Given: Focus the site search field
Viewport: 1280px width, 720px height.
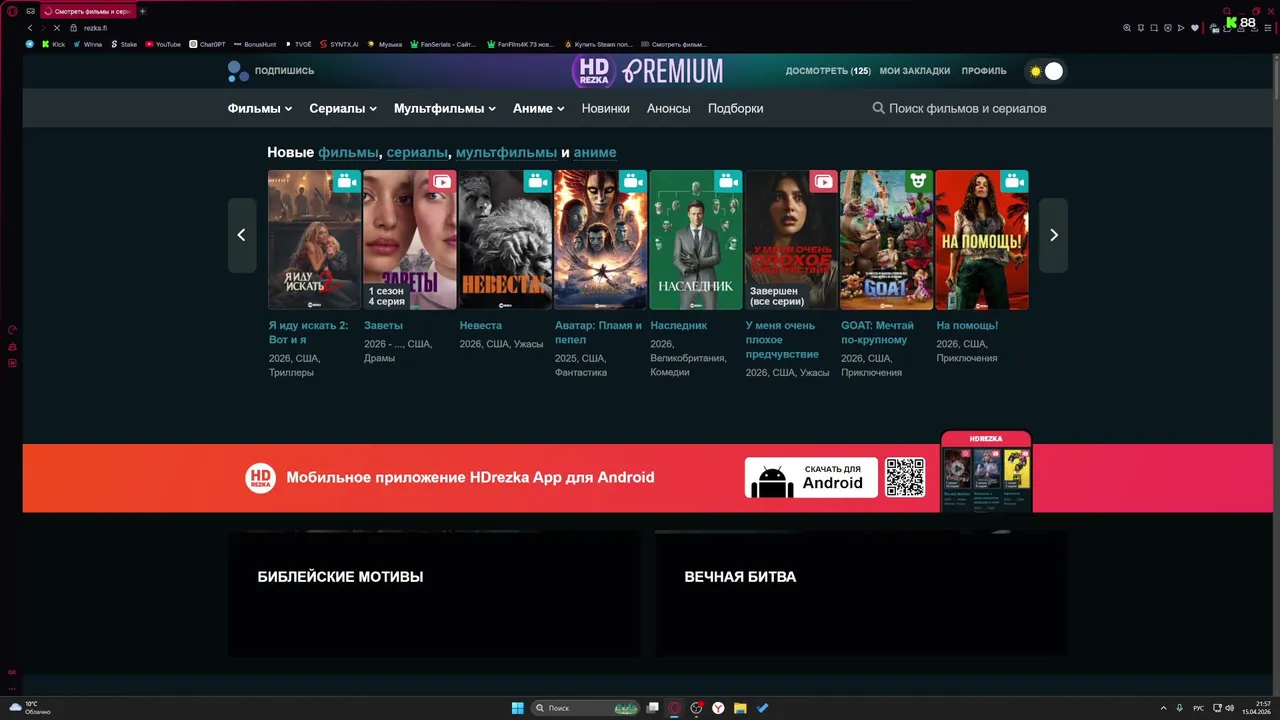Looking at the screenshot, I should point(967,108).
